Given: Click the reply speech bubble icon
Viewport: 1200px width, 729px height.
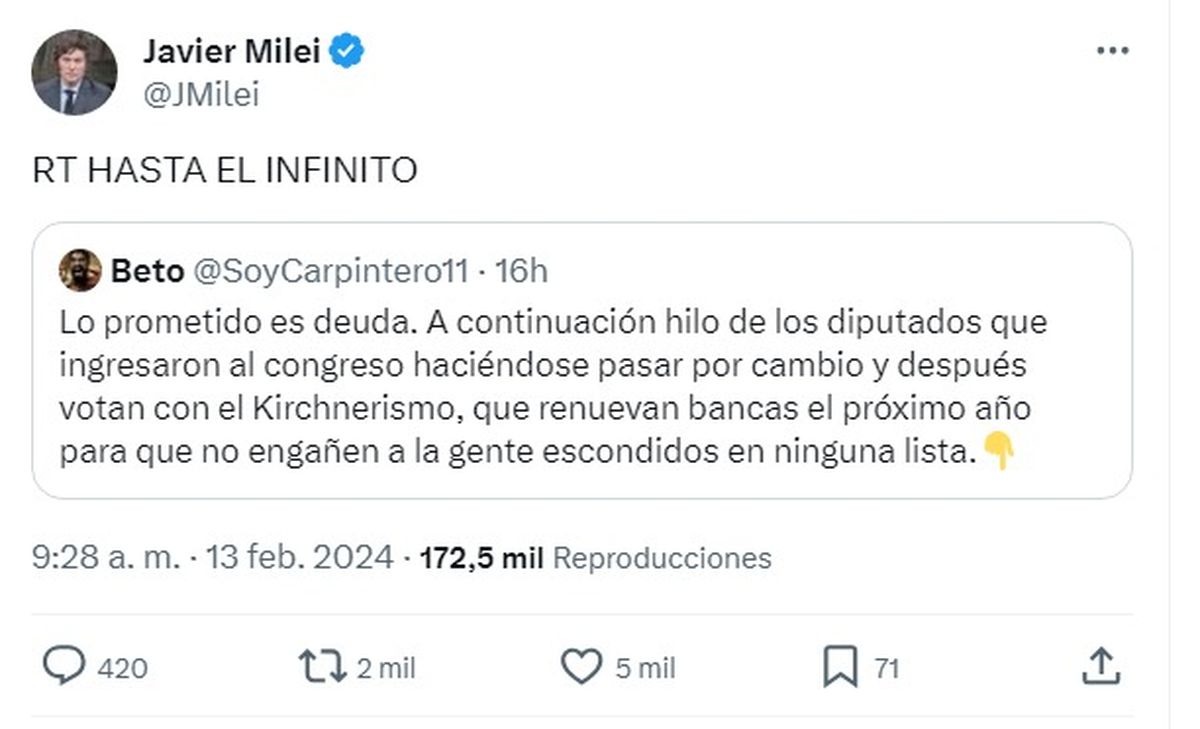Looking at the screenshot, I should [x=65, y=666].
